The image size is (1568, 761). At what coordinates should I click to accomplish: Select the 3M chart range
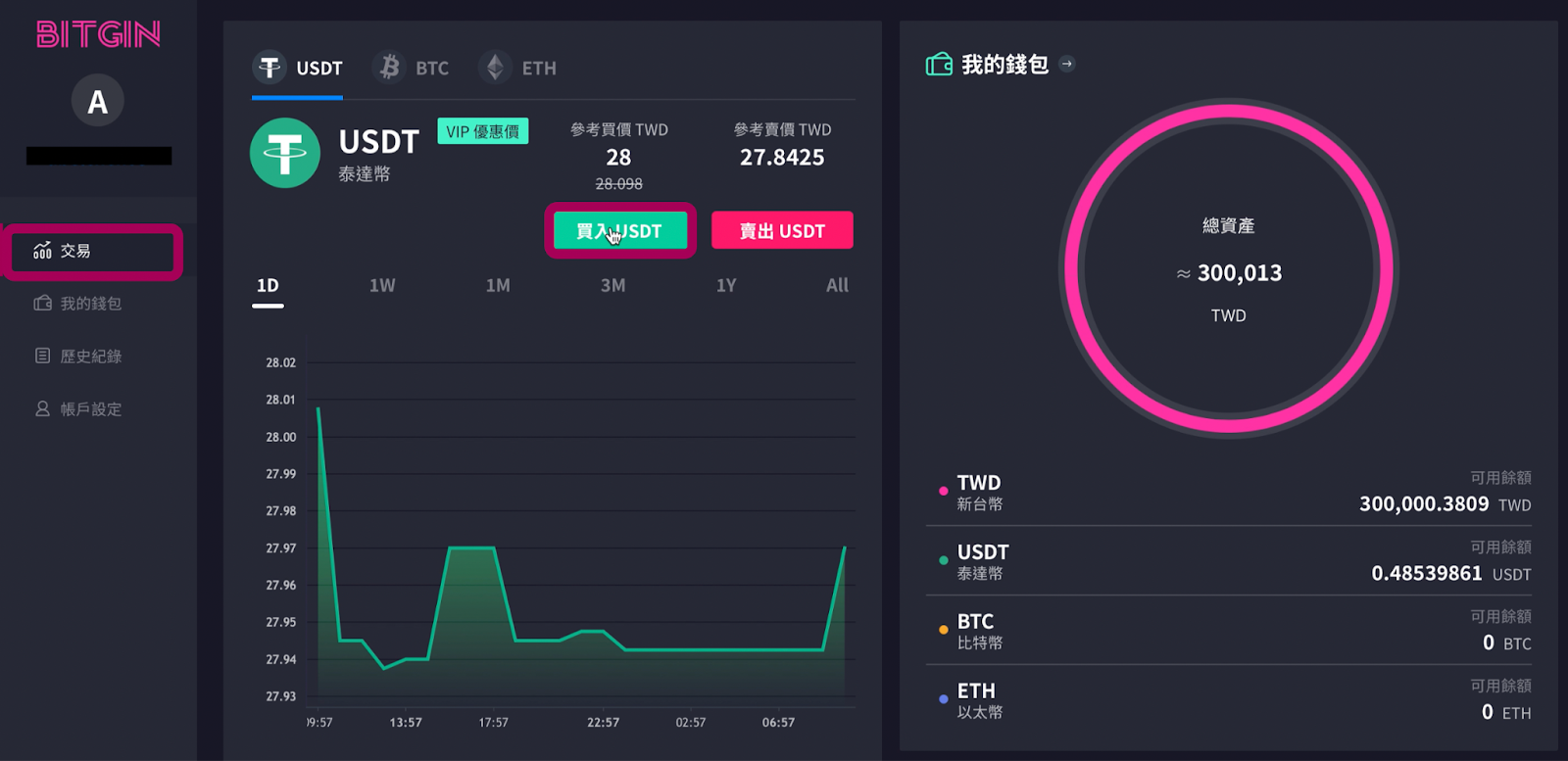(612, 286)
